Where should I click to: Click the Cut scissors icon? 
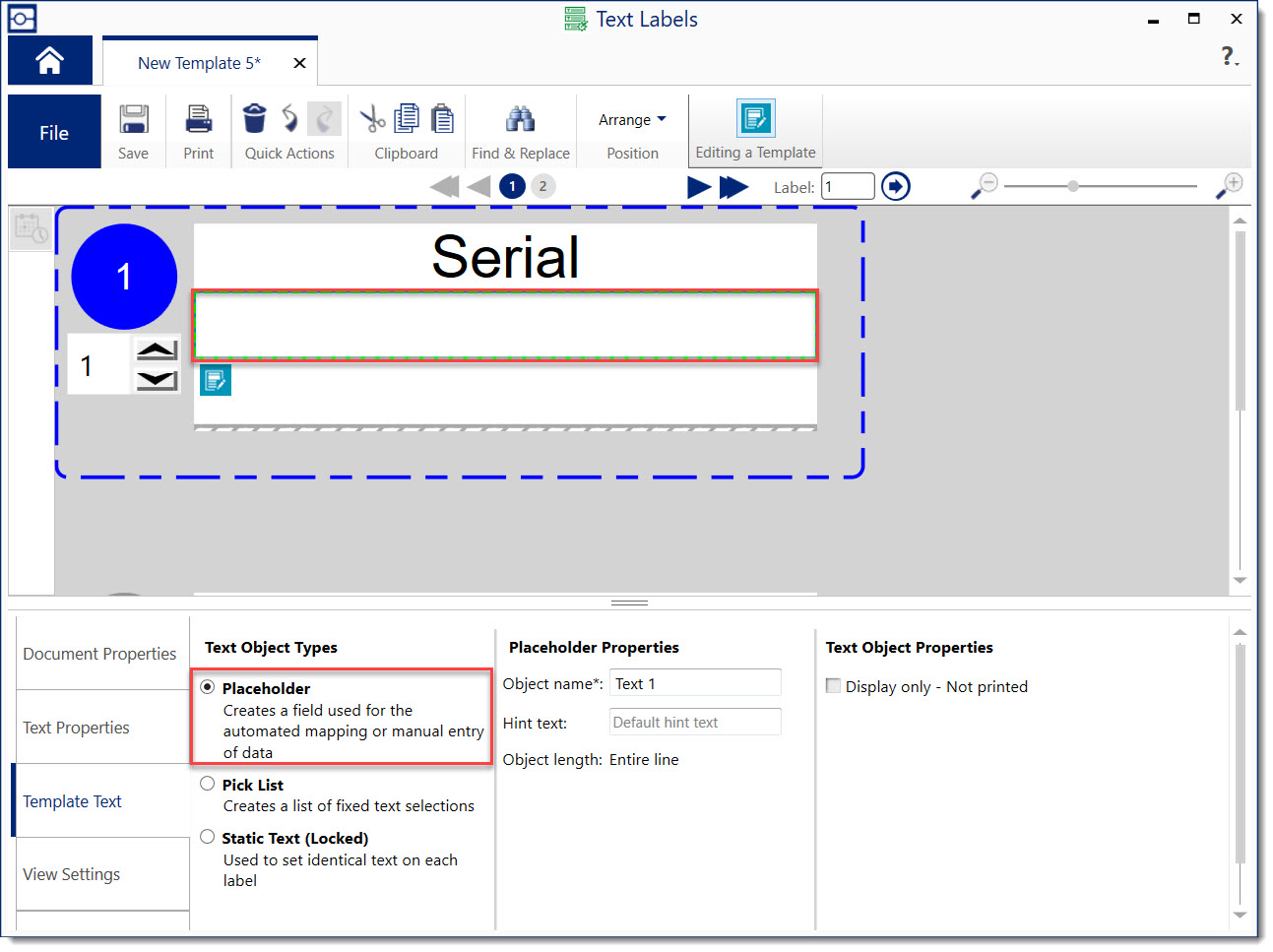(x=371, y=116)
